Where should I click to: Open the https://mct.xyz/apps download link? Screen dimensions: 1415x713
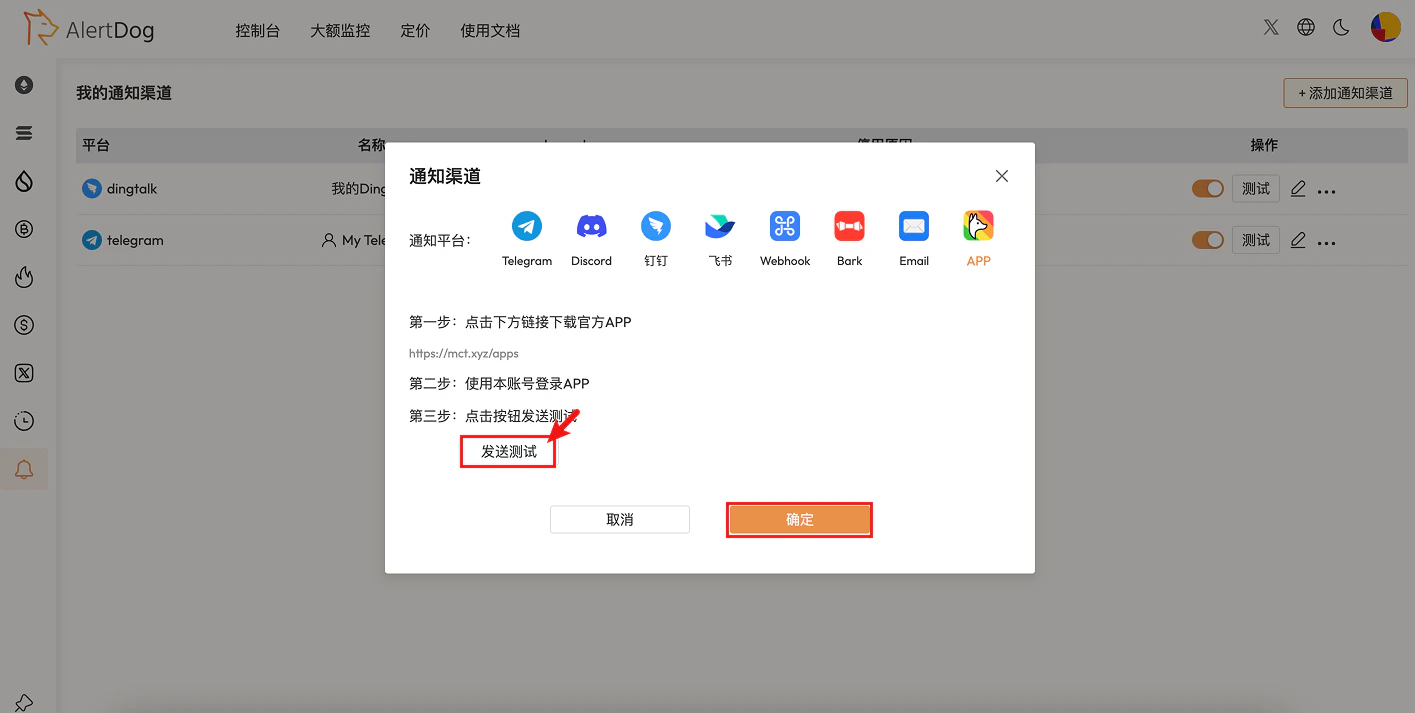click(x=463, y=353)
